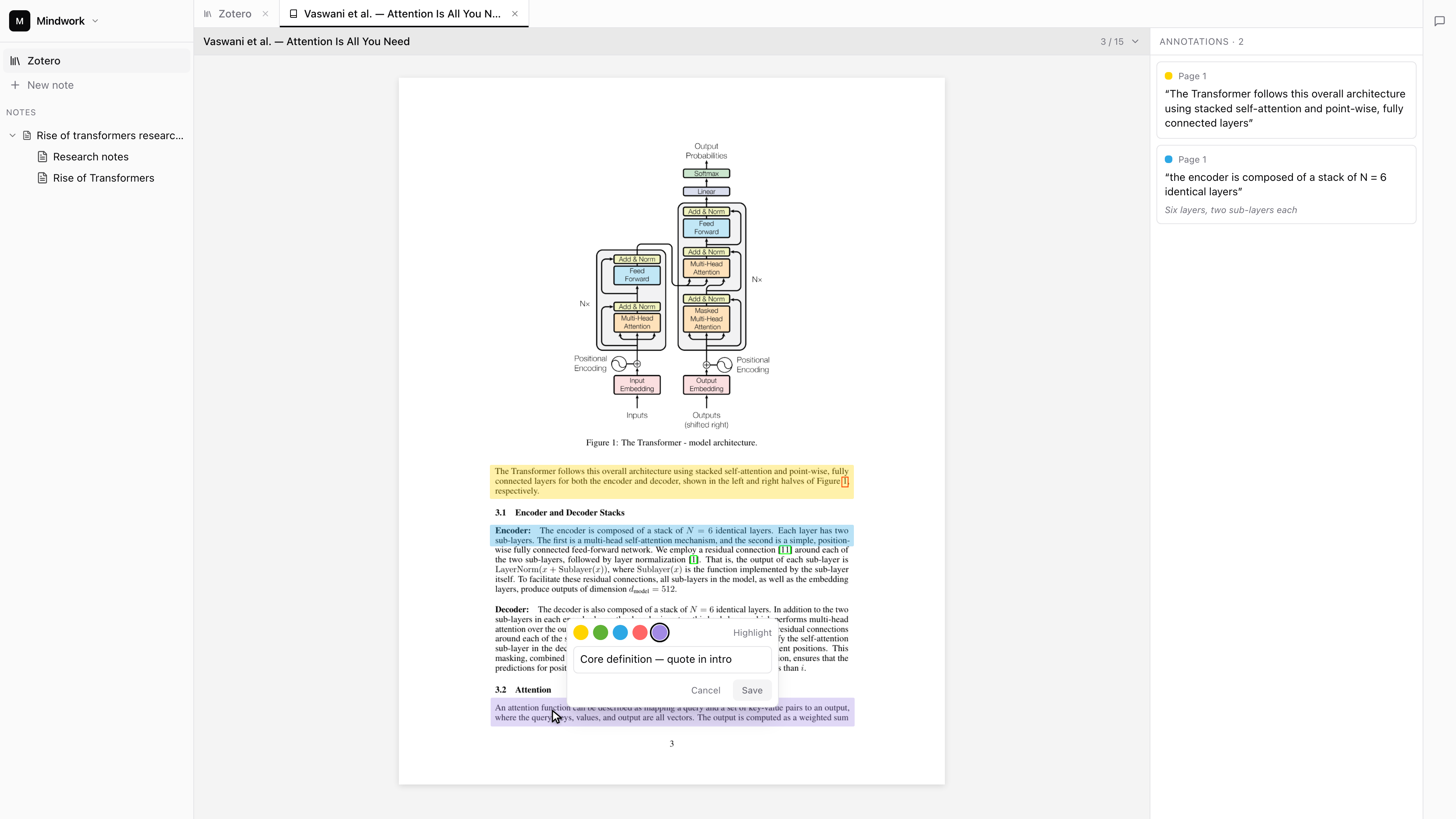This screenshot has width=1456, height=819.
Task: Click the ANNOTATIONS · 2 header
Action: click(1201, 42)
